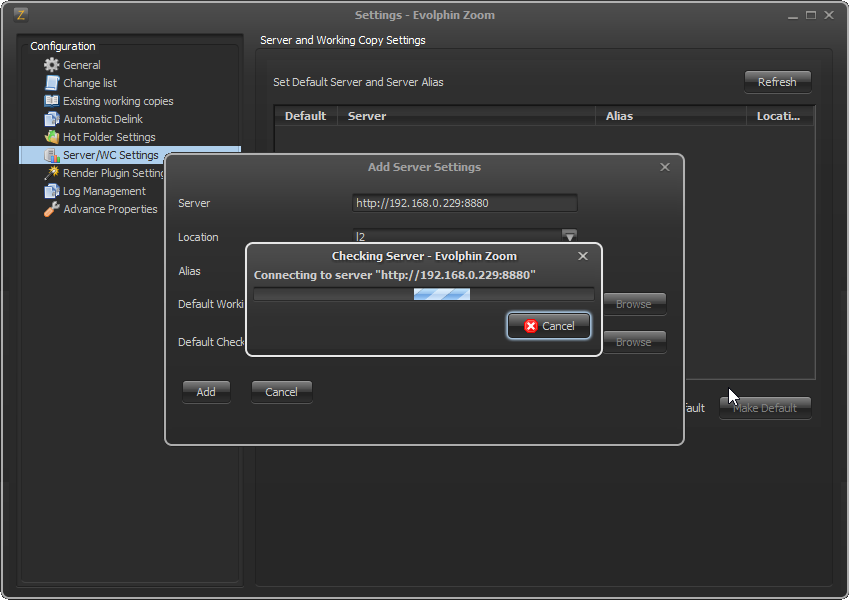Viewport: 849px width, 600px height.
Task: Click Cancel in Add Server Settings dialog
Action: pyautogui.click(x=282, y=392)
